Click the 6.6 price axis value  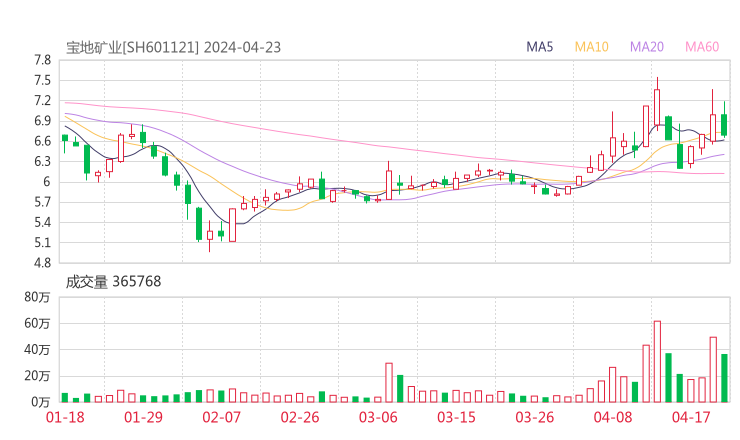tap(42, 141)
